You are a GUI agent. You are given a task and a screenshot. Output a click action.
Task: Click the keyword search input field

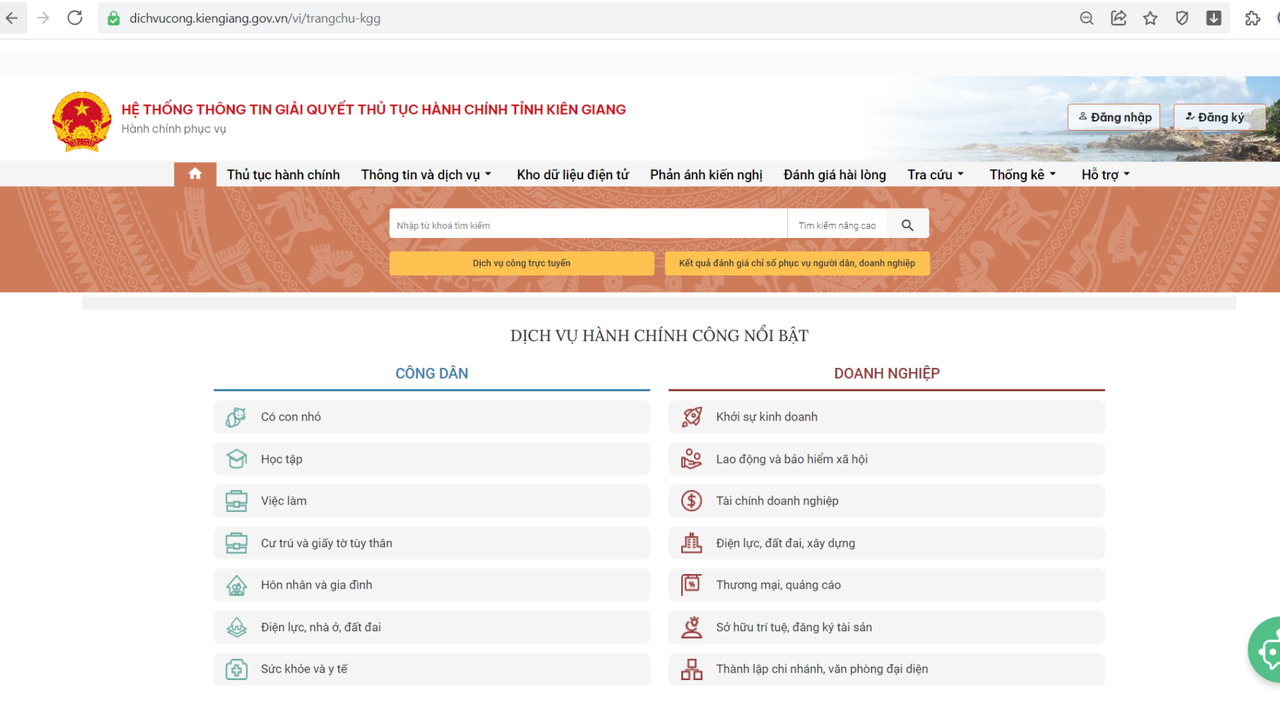coord(588,225)
